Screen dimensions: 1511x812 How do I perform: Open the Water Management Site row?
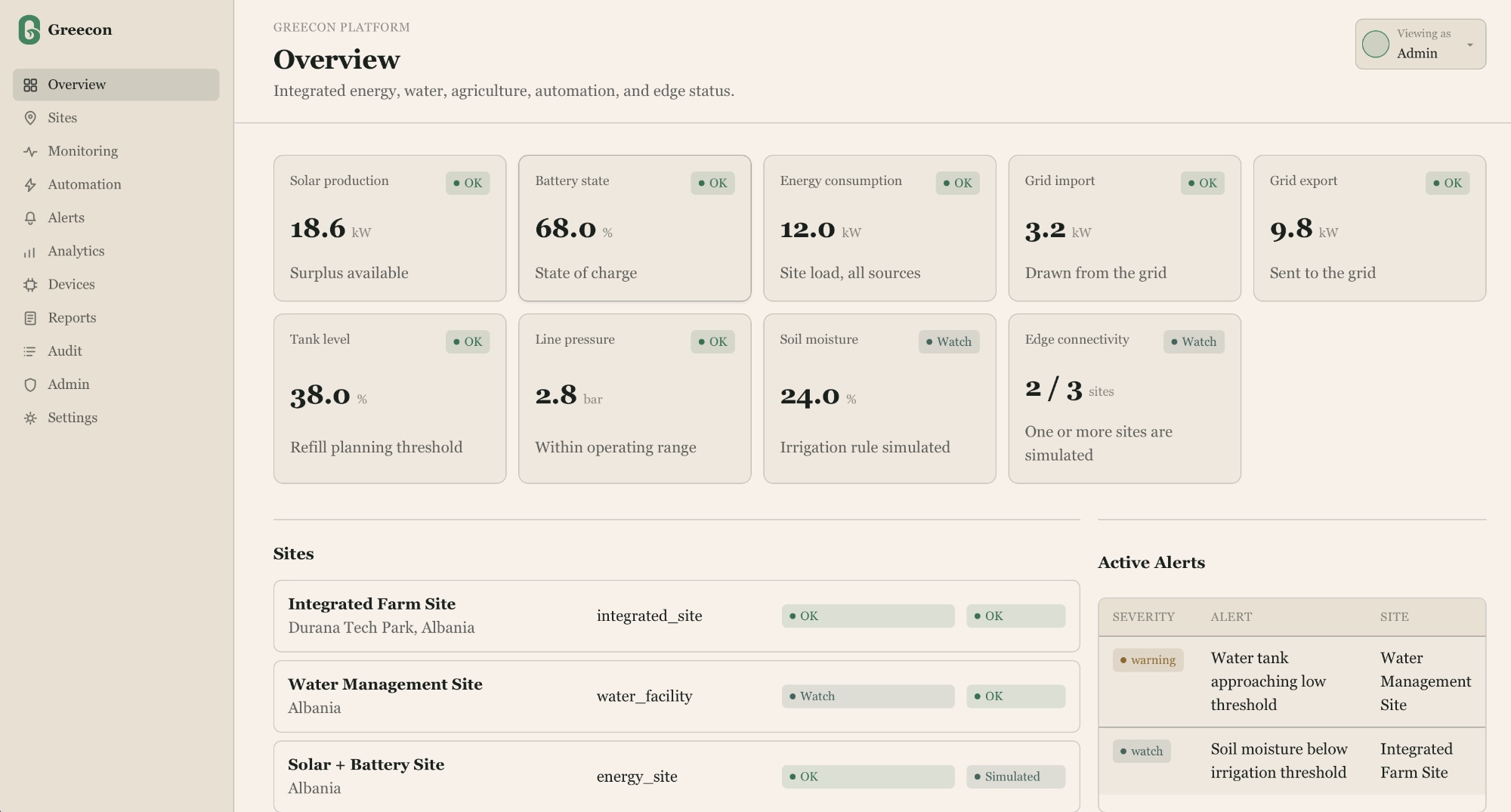676,696
